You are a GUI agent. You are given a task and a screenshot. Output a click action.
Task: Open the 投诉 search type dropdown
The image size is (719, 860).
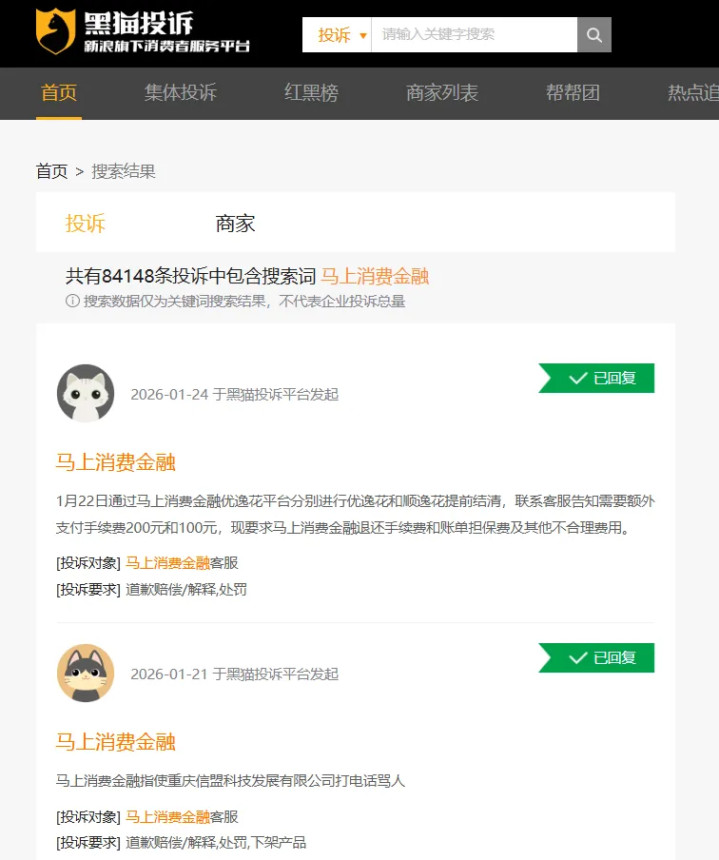tap(337, 35)
